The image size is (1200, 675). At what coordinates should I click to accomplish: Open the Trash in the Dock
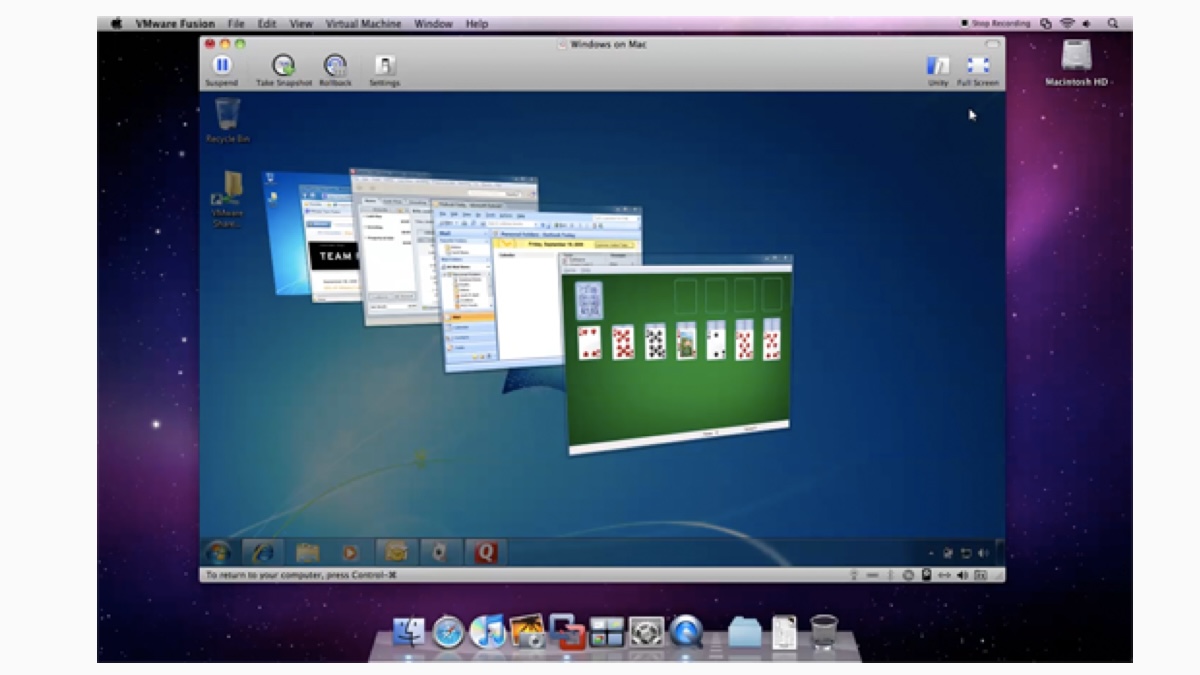pyautogui.click(x=824, y=632)
